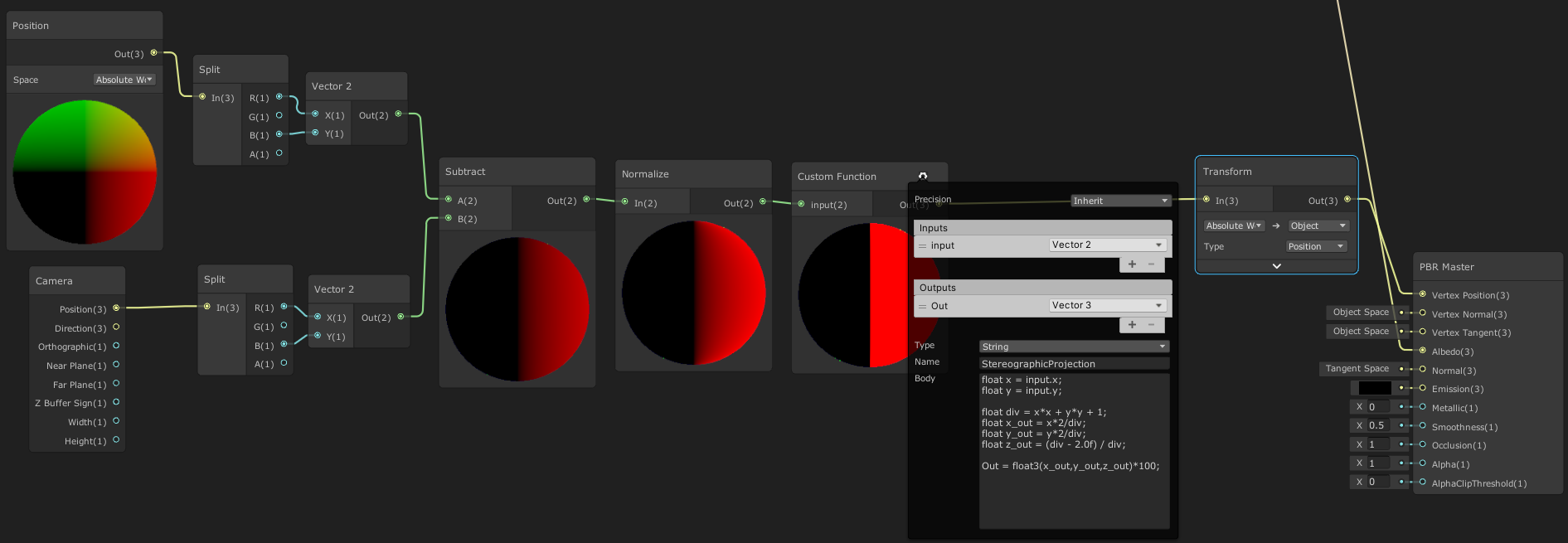Select the Custom Function node title
1568x543 pixels.
click(x=837, y=177)
